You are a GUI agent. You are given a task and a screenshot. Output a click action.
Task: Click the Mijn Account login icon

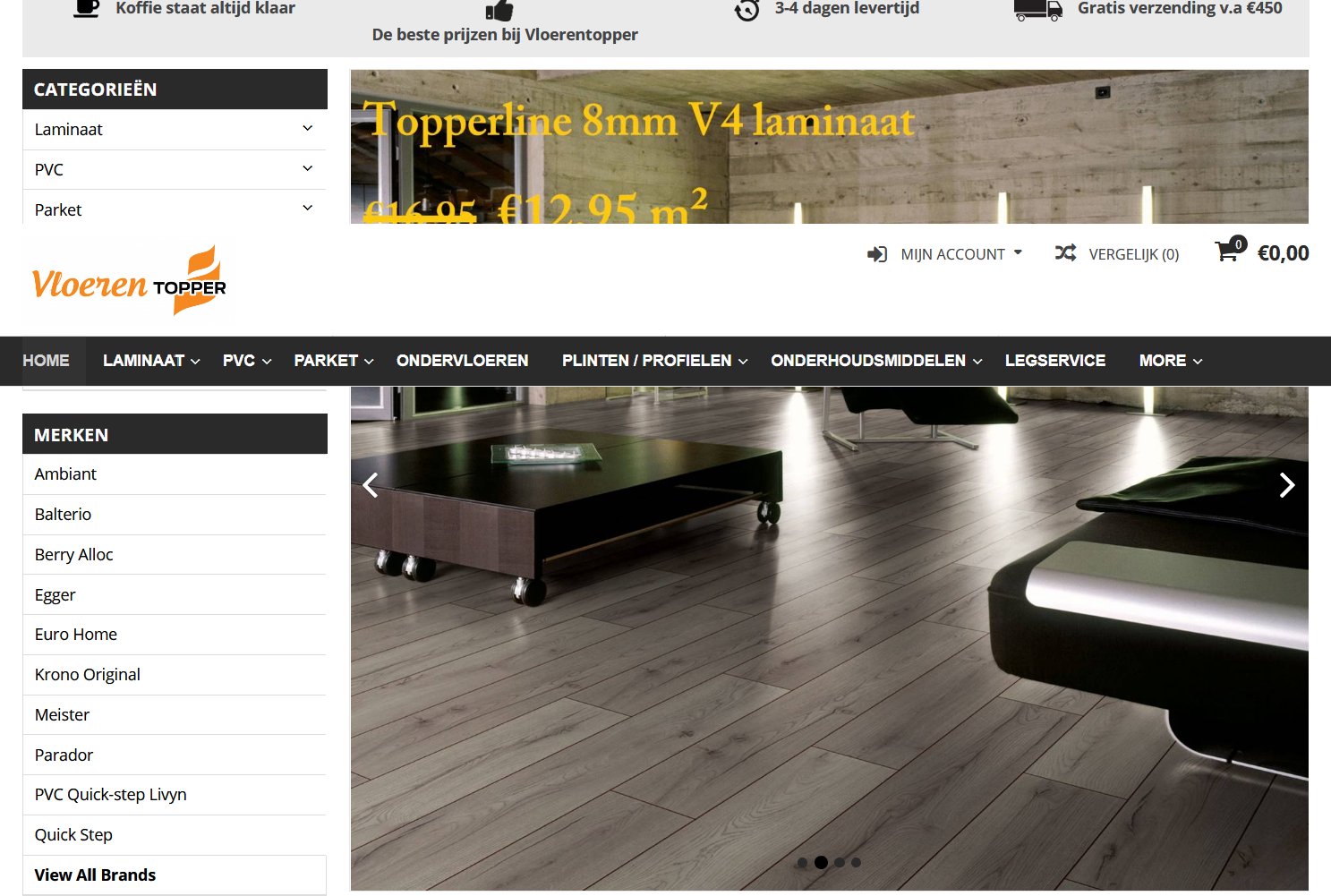(x=876, y=254)
